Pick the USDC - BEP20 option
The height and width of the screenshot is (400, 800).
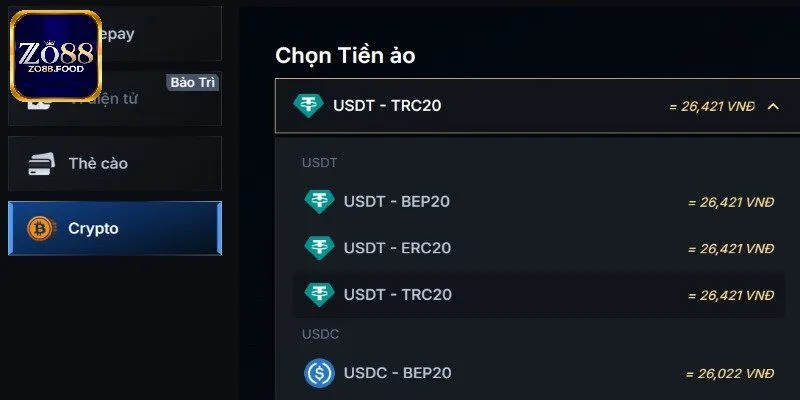tap(397, 372)
